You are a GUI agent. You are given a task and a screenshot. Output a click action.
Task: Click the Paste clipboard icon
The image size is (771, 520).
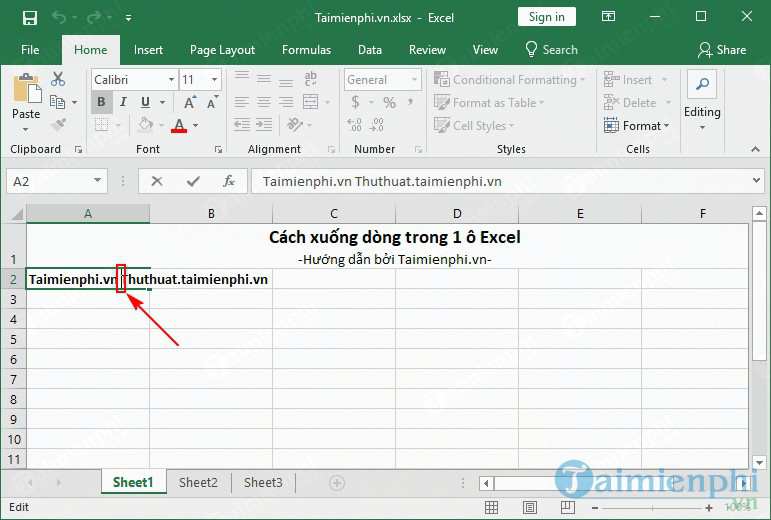tap(27, 89)
